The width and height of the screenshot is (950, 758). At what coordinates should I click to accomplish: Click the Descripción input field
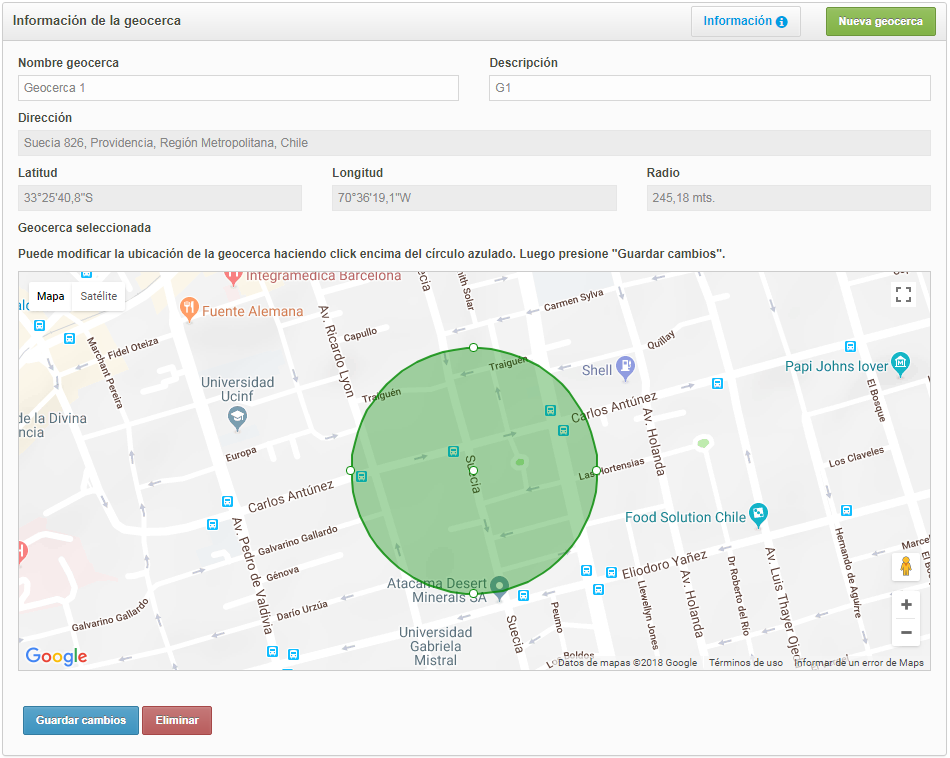709,88
